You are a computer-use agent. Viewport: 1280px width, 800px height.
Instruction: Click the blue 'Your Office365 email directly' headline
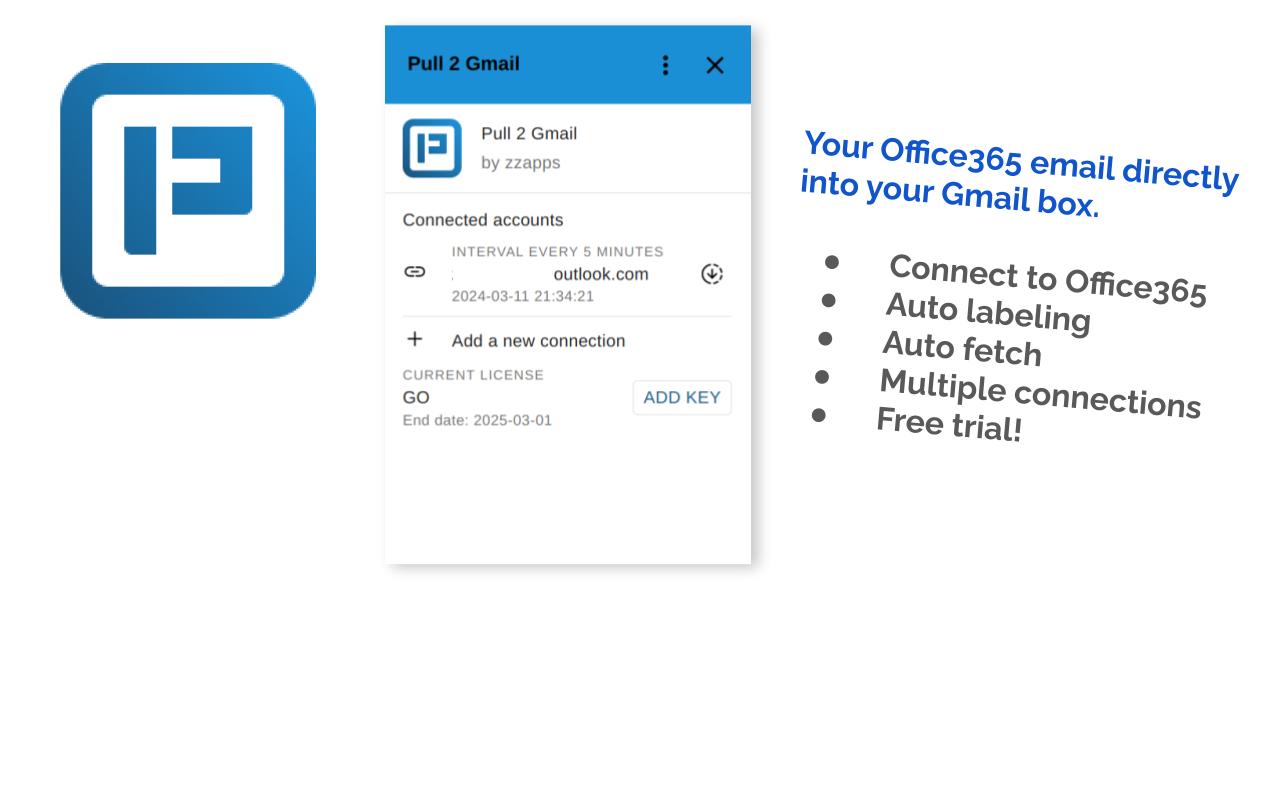pos(1020,173)
